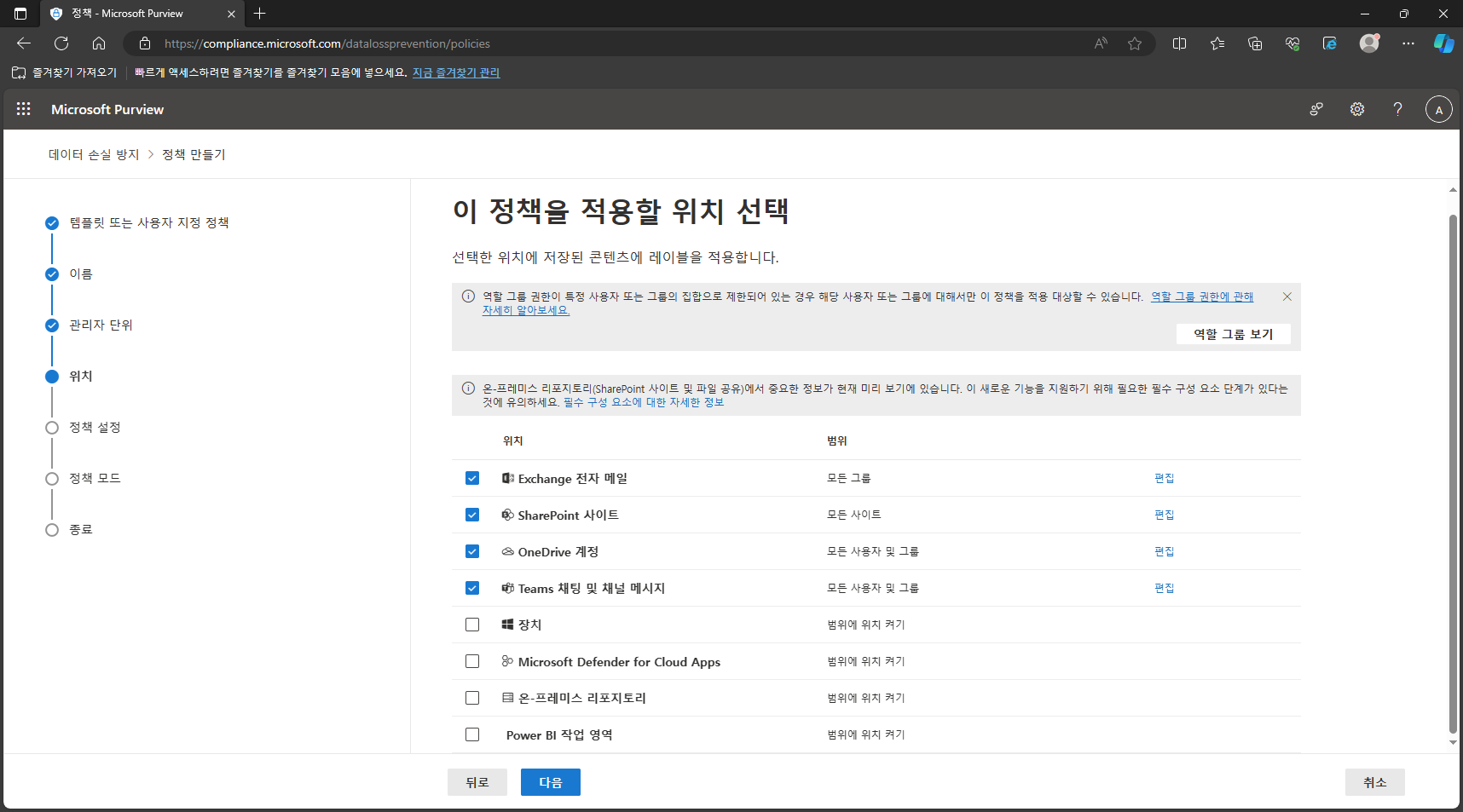1463x812 pixels.
Task: Open the 데이터 손실 방지 breadcrumb
Action: (x=94, y=154)
